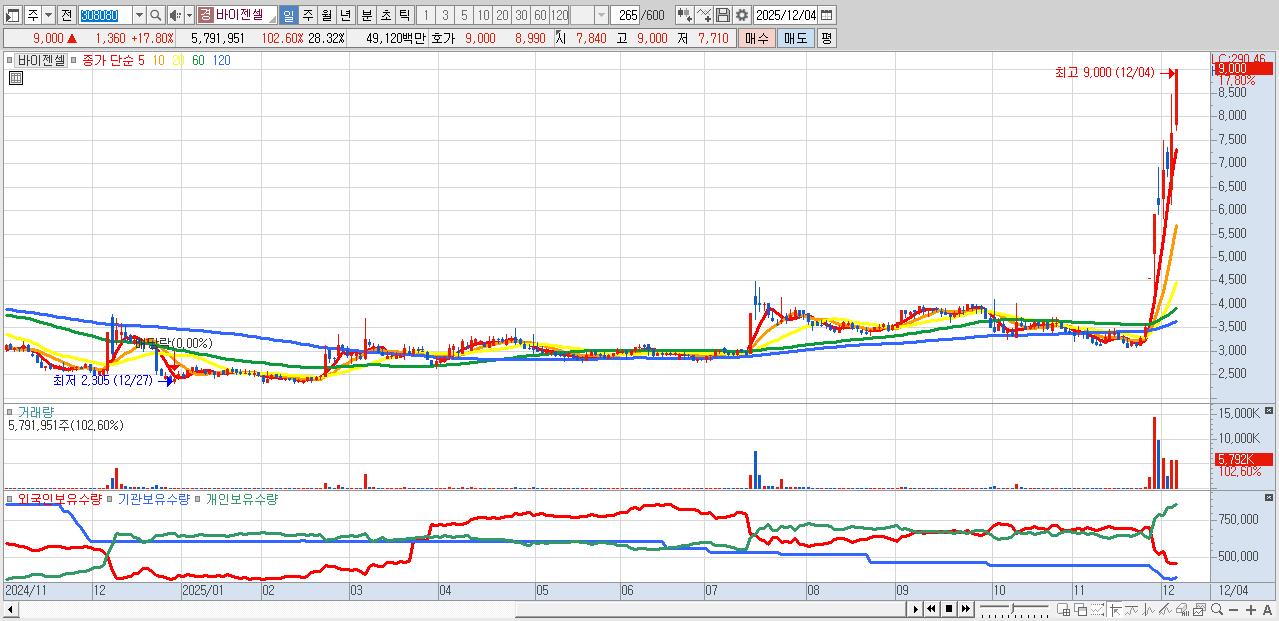This screenshot has width=1279, height=621.
Task: Click the fast-forward playback button
Action: [x=966, y=609]
